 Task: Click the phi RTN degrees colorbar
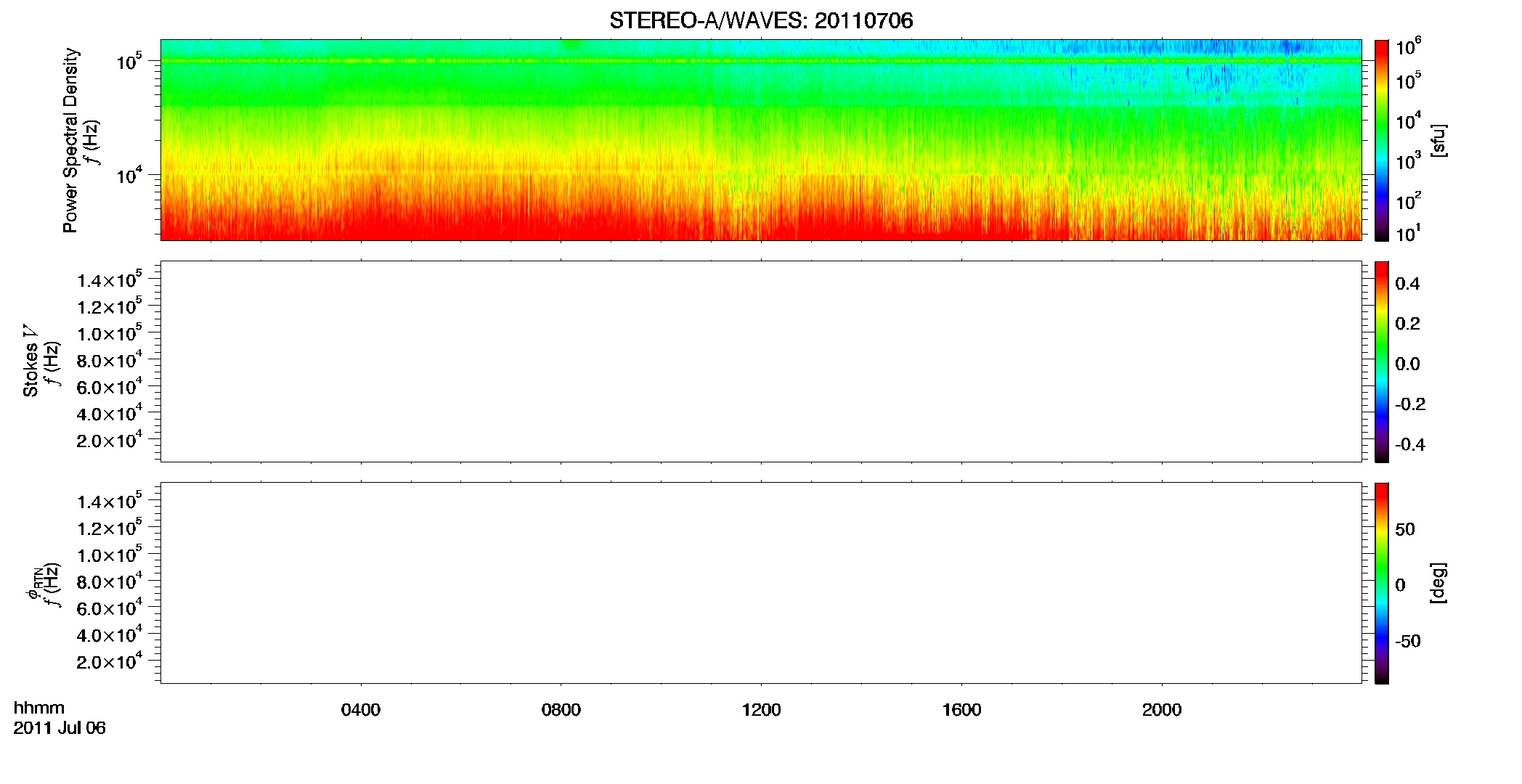pos(1382,583)
